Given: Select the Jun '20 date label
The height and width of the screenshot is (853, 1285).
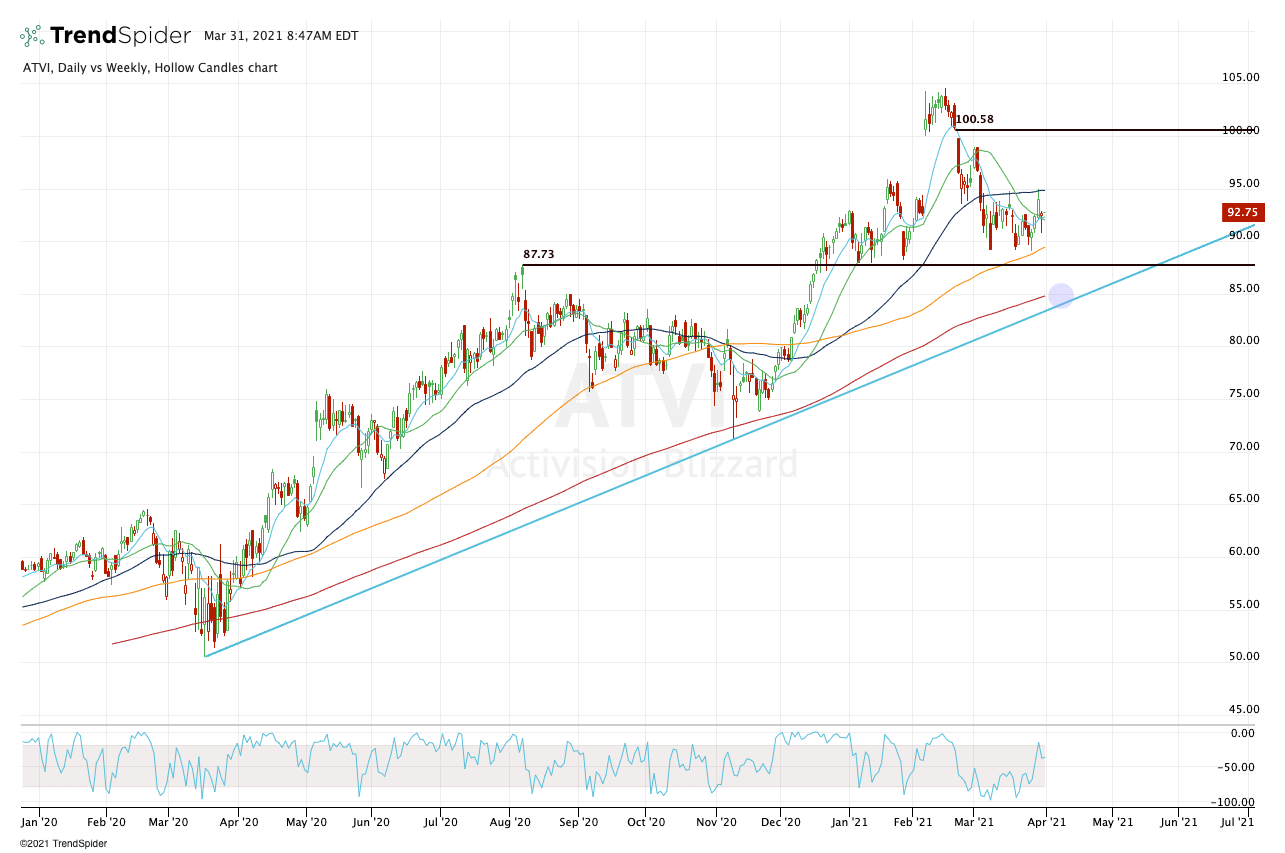Looking at the screenshot, I should coord(371,822).
